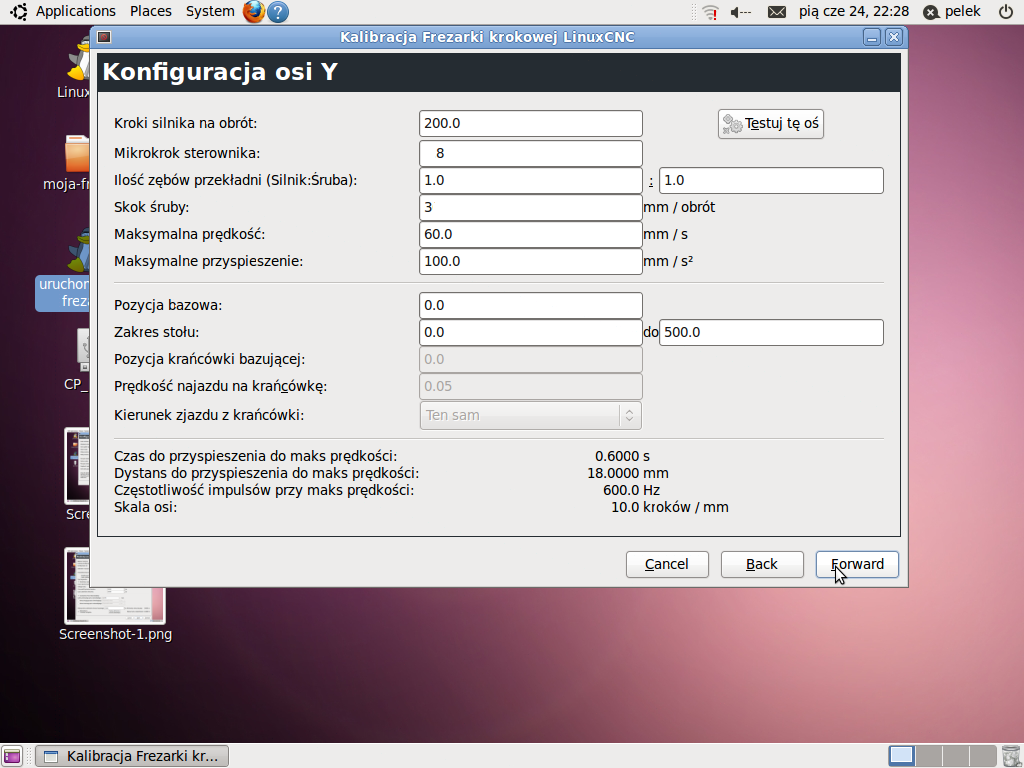Click the Back button
Viewport: 1024px width, 768px height.
pos(762,564)
